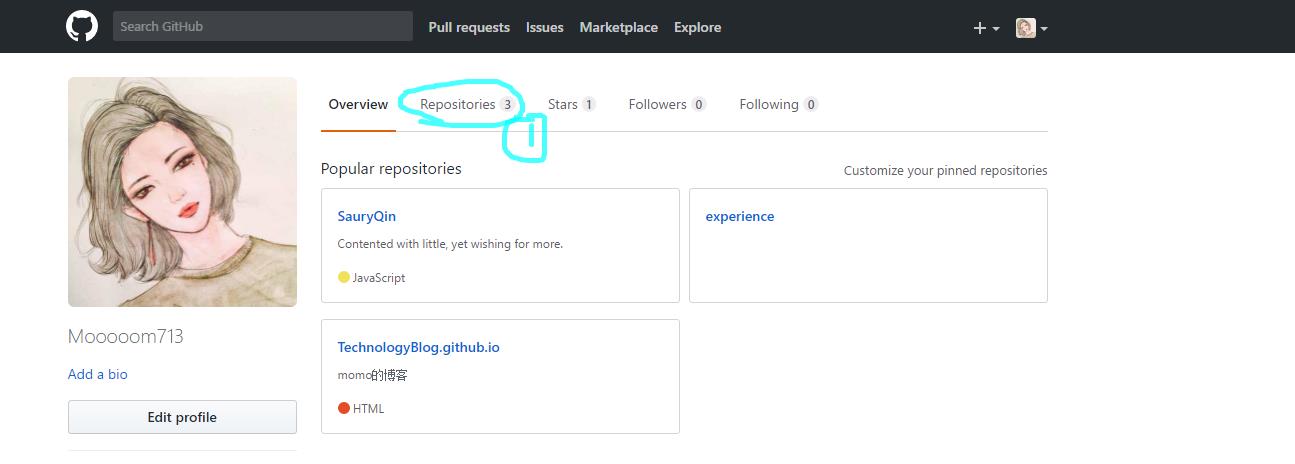Open the experience repository link

click(x=740, y=216)
